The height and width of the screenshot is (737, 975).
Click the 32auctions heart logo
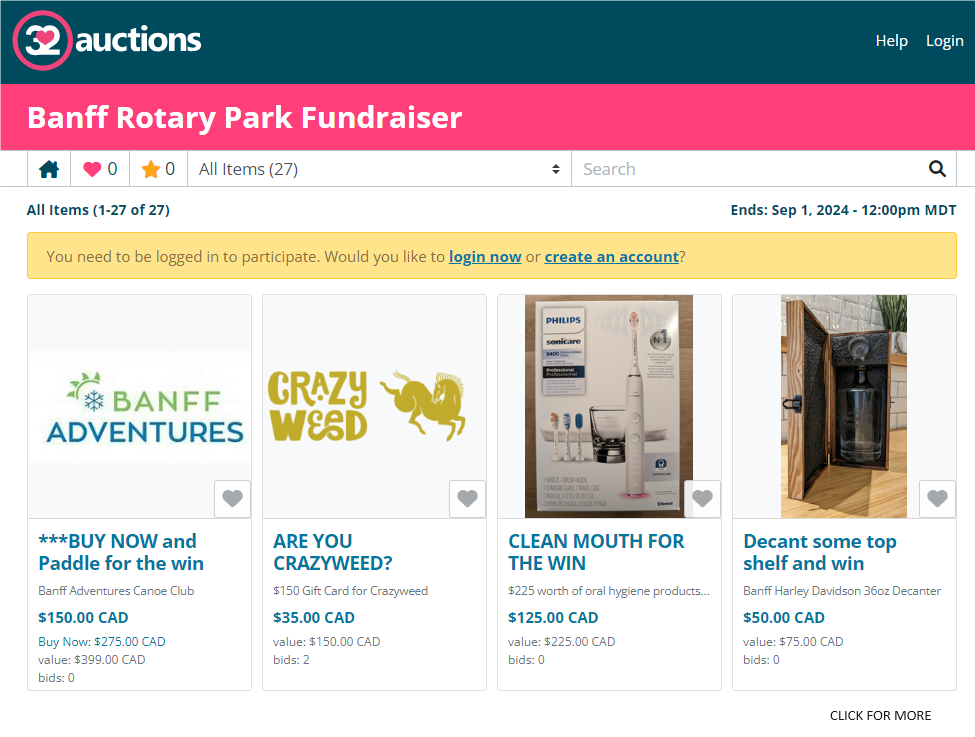(x=42, y=40)
